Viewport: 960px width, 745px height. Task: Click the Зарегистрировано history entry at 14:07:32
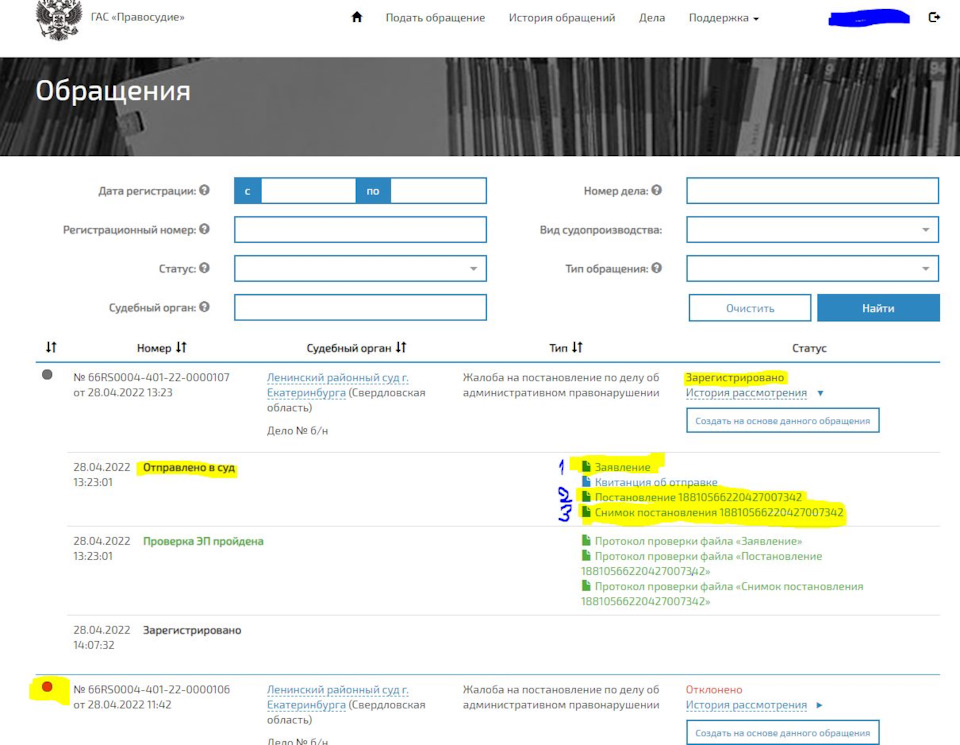[192, 630]
